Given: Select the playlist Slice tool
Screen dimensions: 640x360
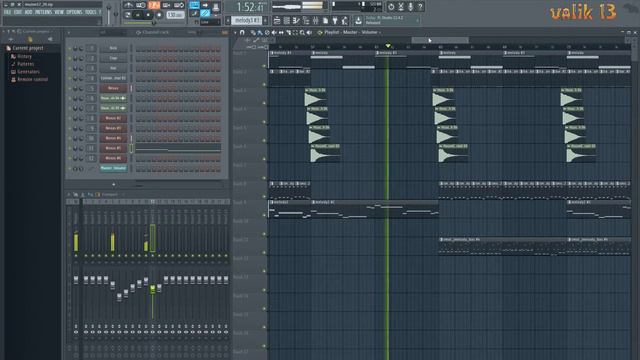Looking at the screenshot, I should tap(288, 32).
